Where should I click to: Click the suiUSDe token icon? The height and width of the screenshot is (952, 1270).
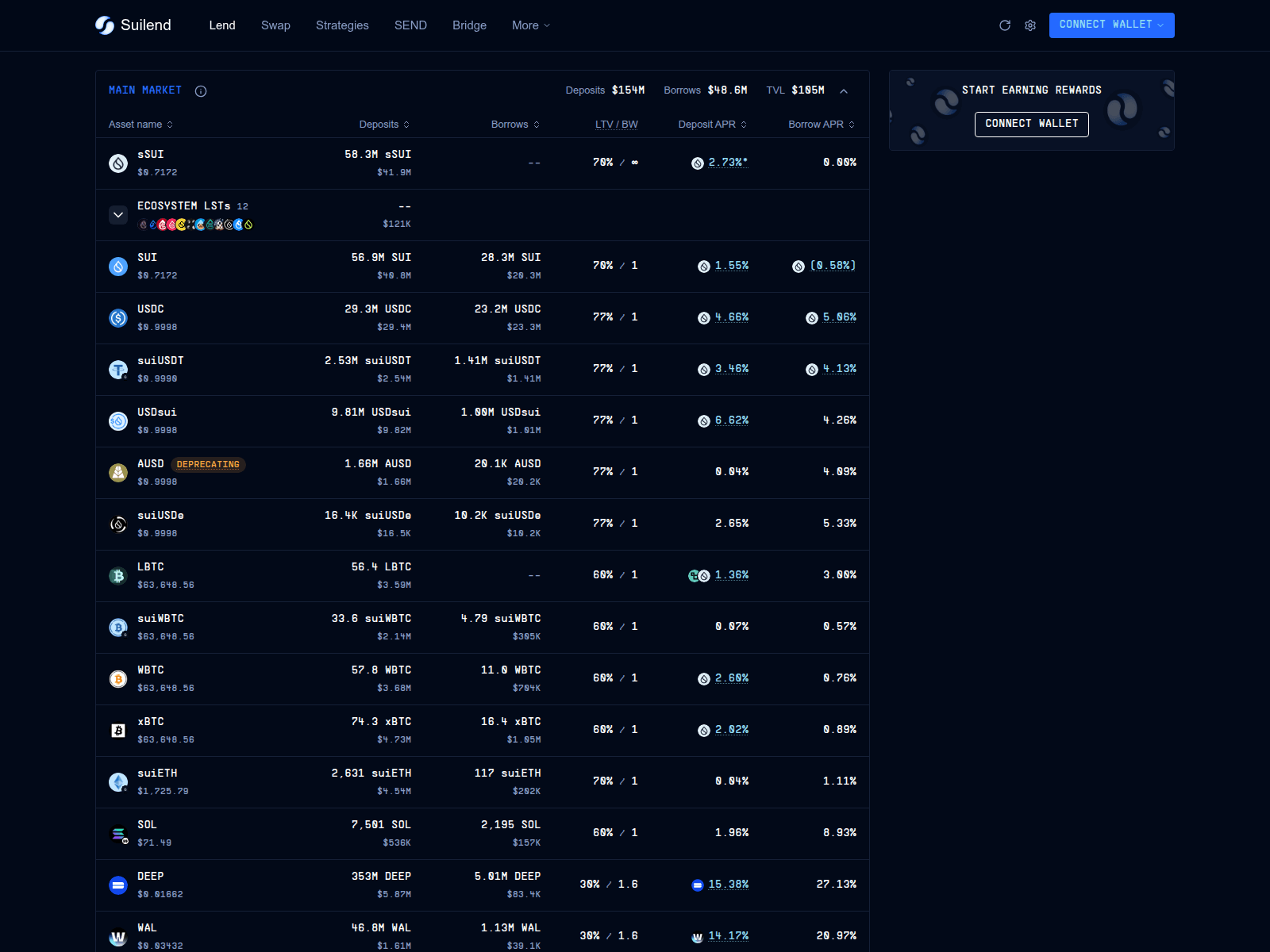click(x=118, y=524)
